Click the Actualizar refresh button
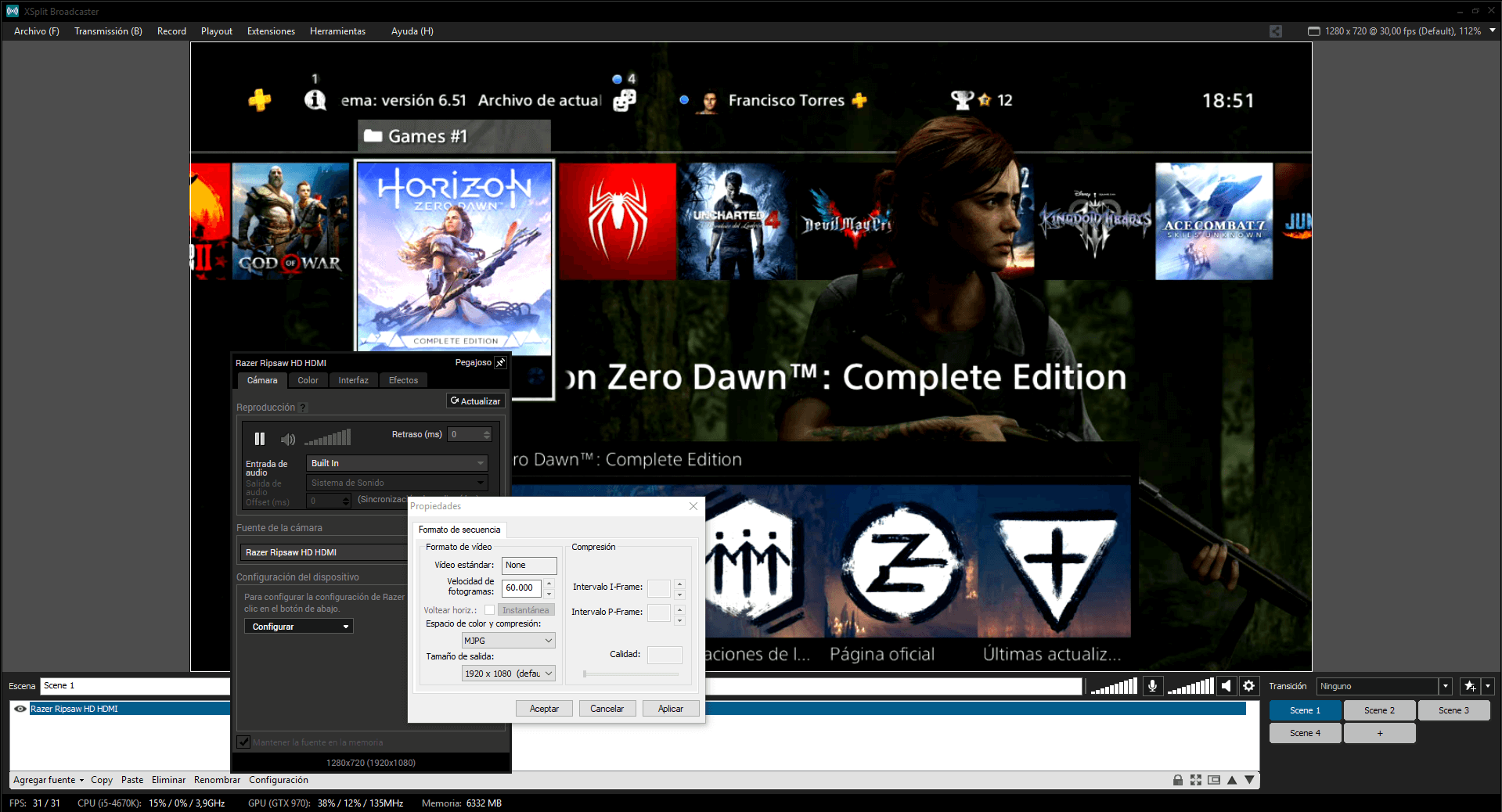Image resolution: width=1502 pixels, height=812 pixels. pyautogui.click(x=476, y=401)
